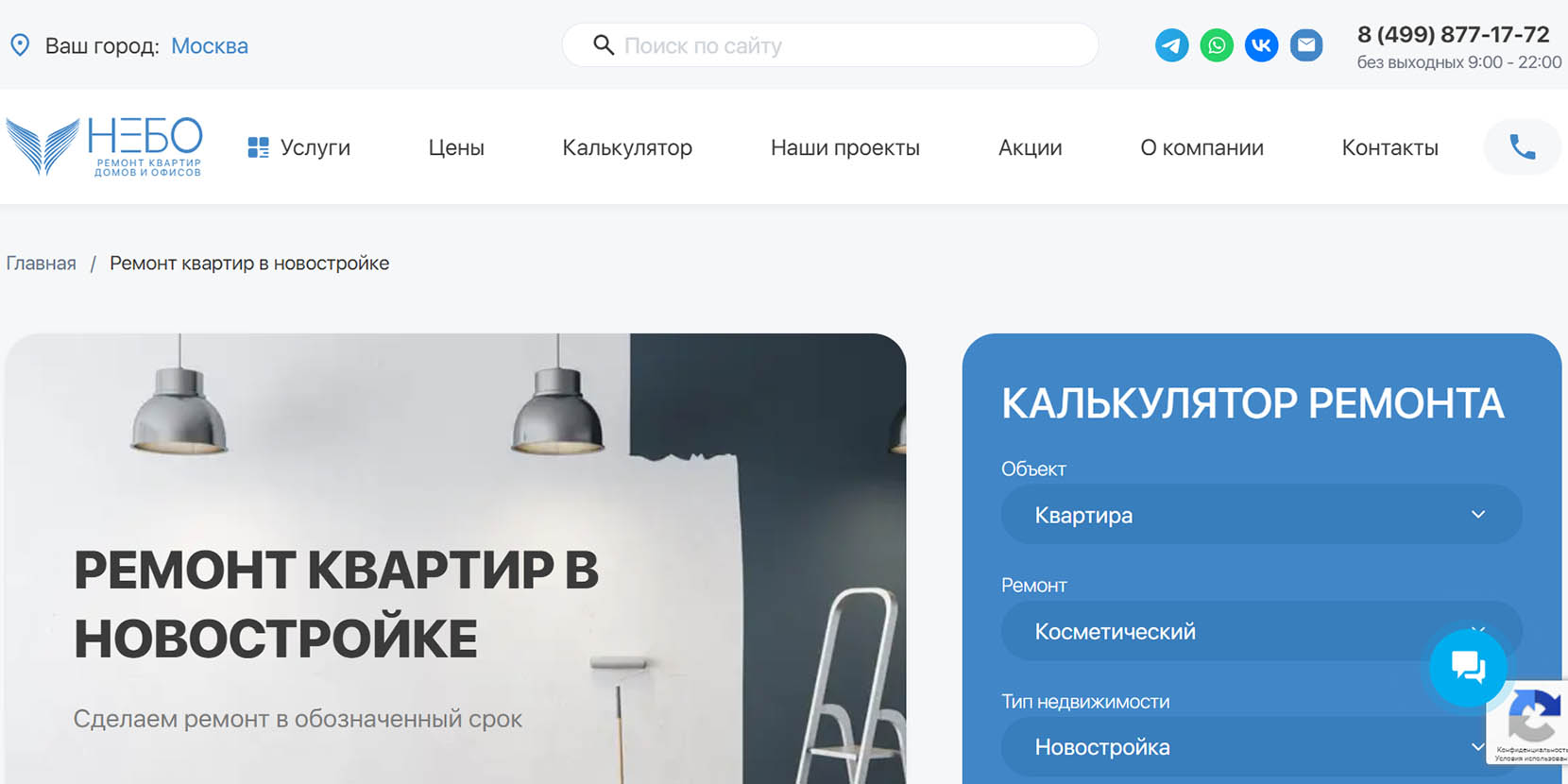
Task: Call the 8 (499) 877-17-72 number
Action: [1453, 35]
